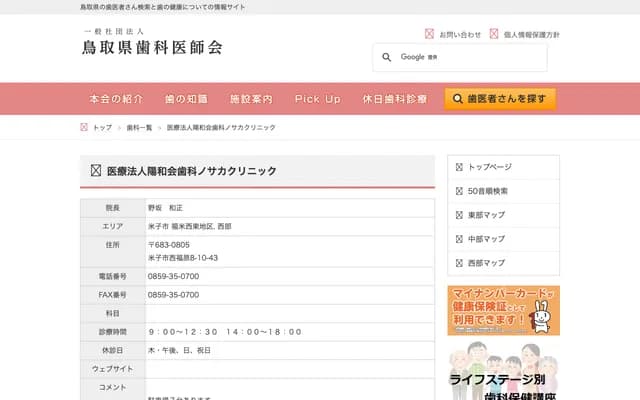The image size is (640, 400).
Task: Go to 歯科一覧 in breadcrumb
Action: [x=139, y=128]
